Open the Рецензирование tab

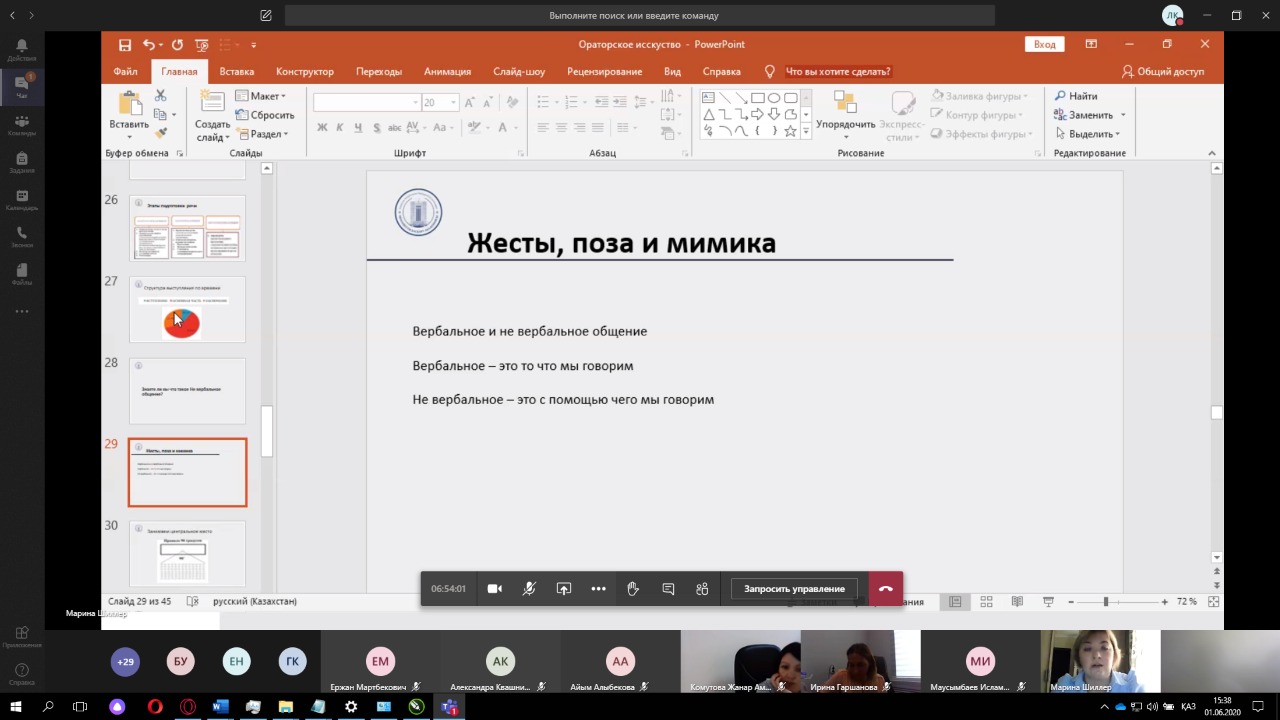(x=604, y=72)
